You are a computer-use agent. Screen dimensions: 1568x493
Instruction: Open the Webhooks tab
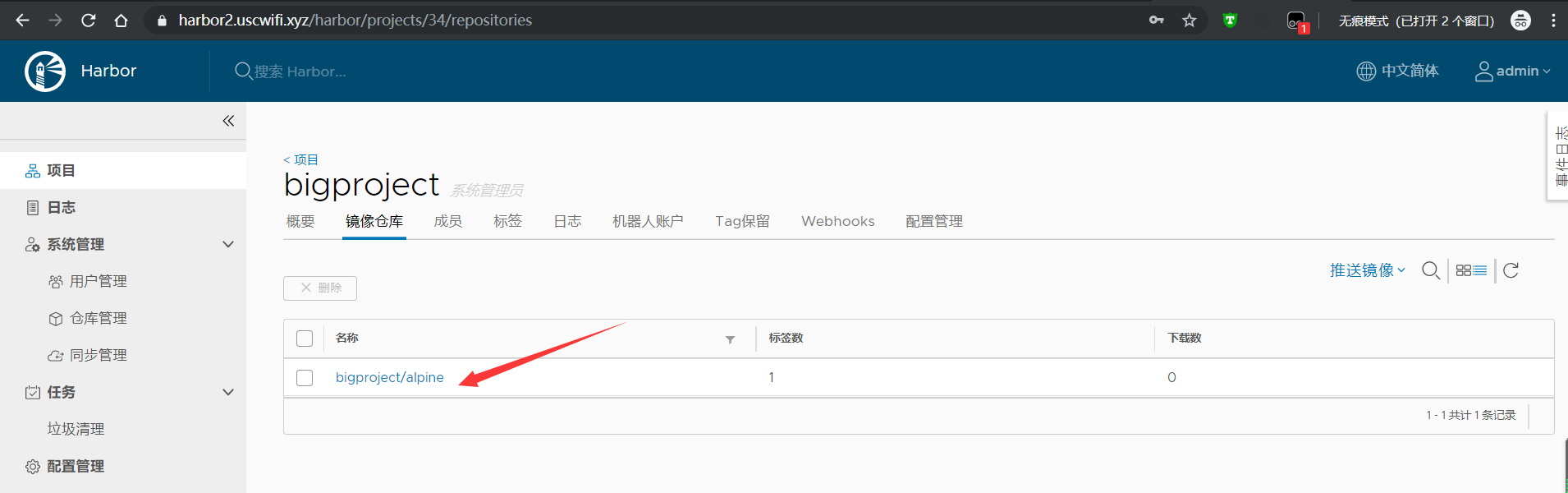tap(838, 221)
